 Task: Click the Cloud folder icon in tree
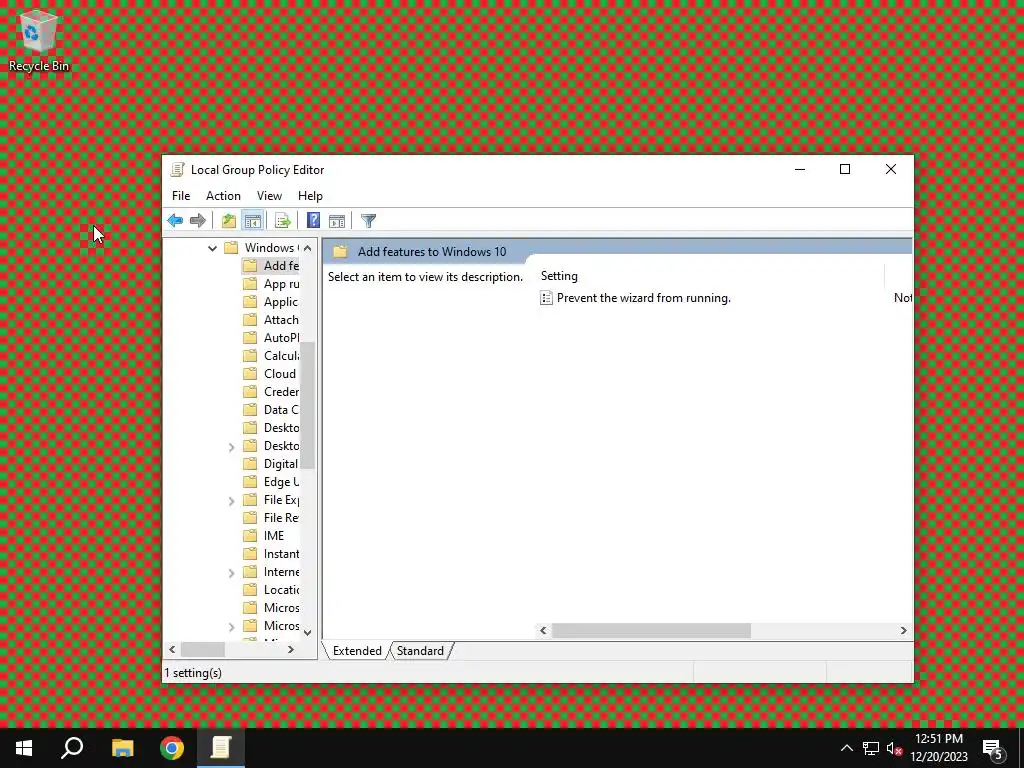250,374
